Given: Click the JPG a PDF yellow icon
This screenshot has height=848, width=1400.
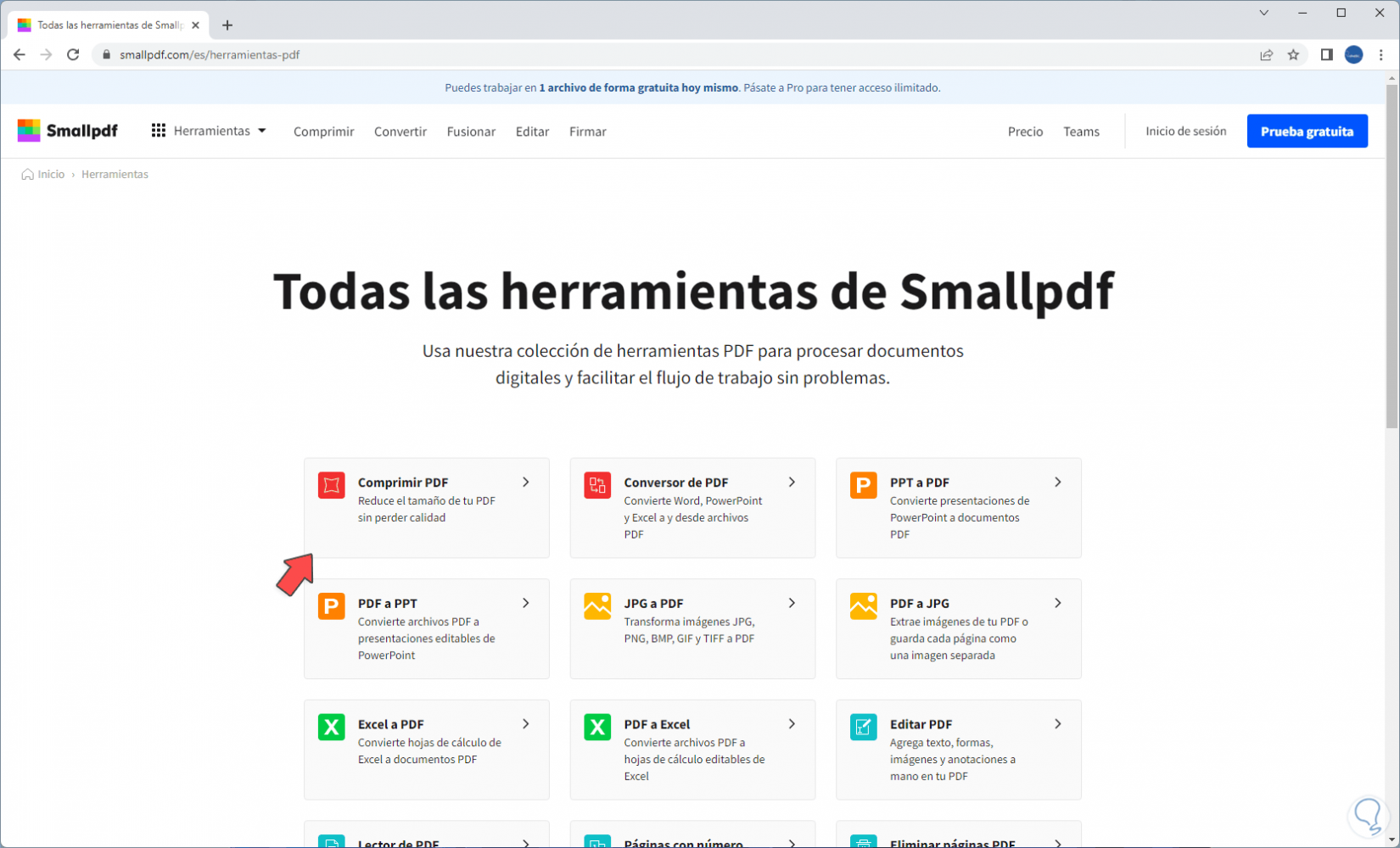Looking at the screenshot, I should coord(597,606).
